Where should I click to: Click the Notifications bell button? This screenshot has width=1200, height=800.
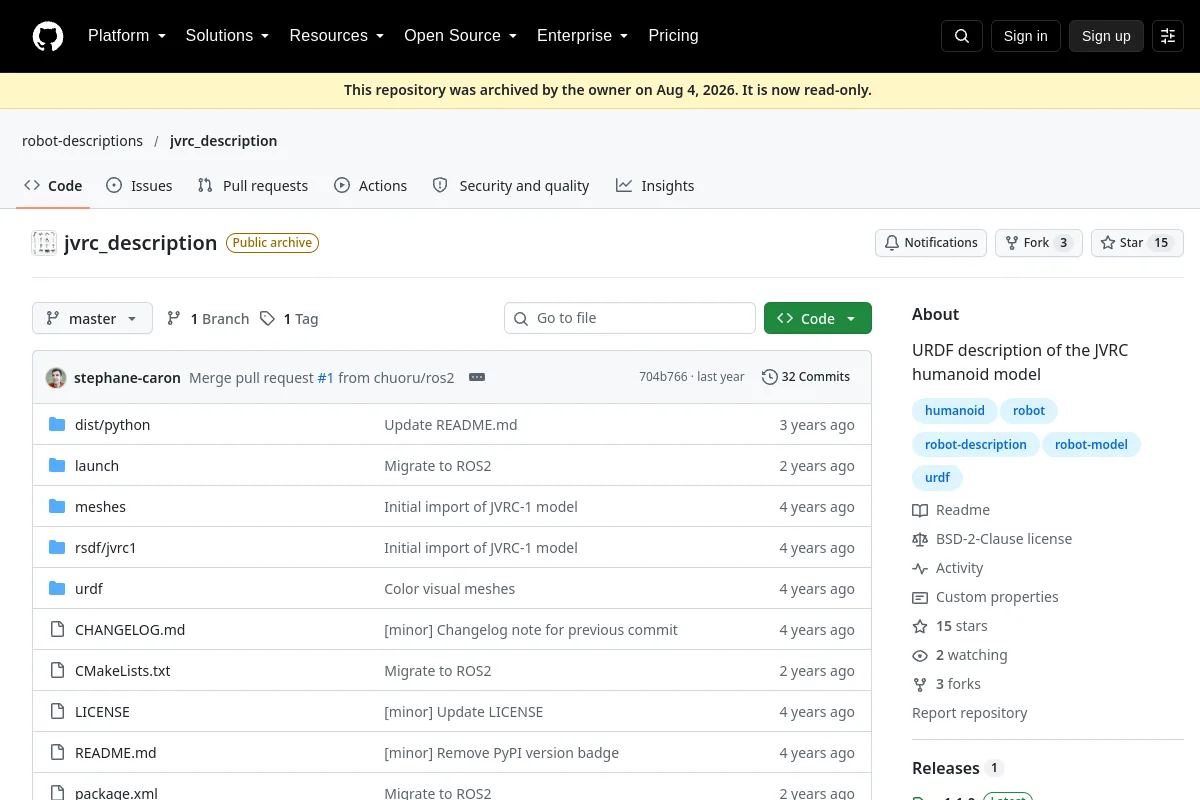point(931,243)
